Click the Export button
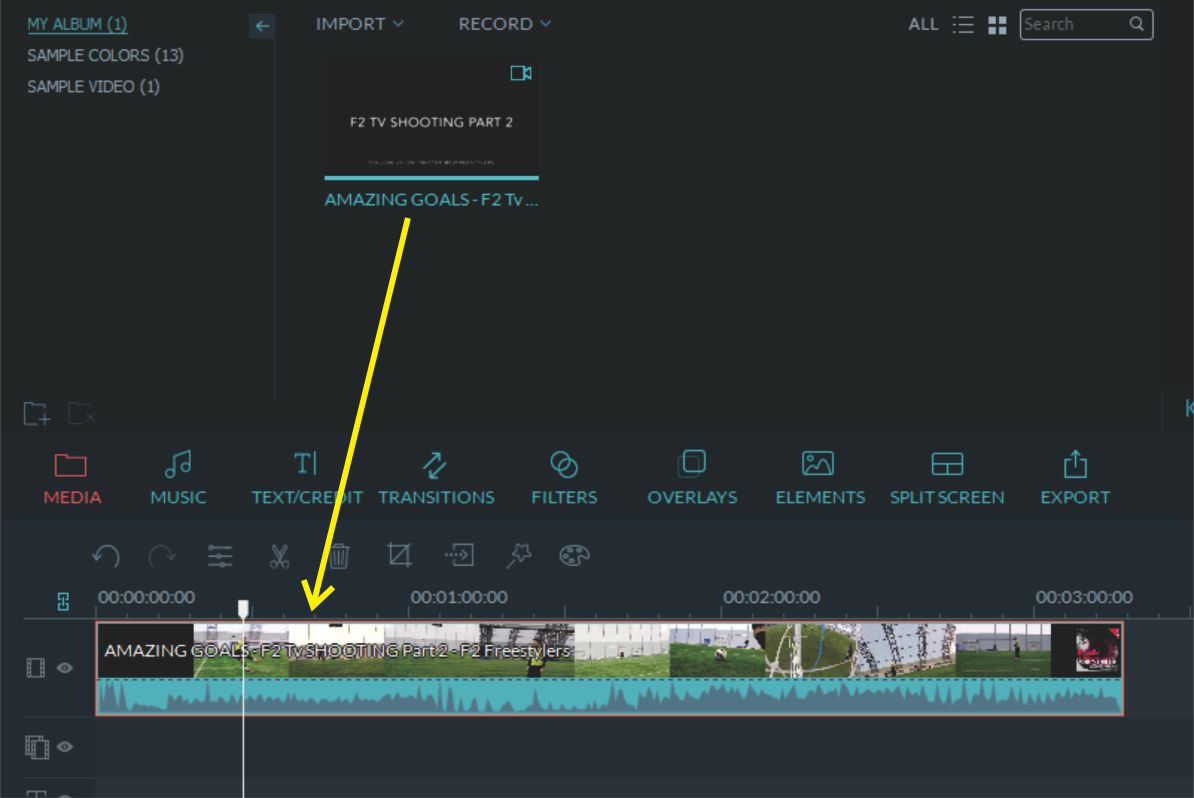1194x798 pixels. (1075, 479)
